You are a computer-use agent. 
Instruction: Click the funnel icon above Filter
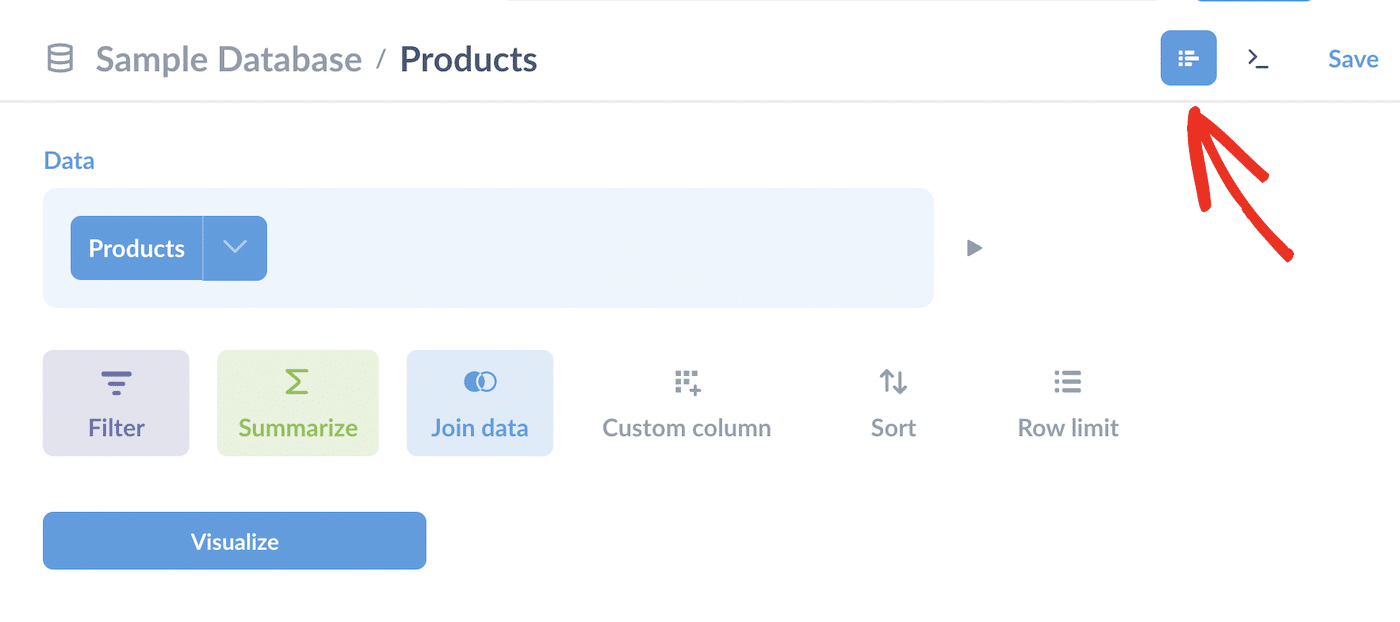point(115,381)
